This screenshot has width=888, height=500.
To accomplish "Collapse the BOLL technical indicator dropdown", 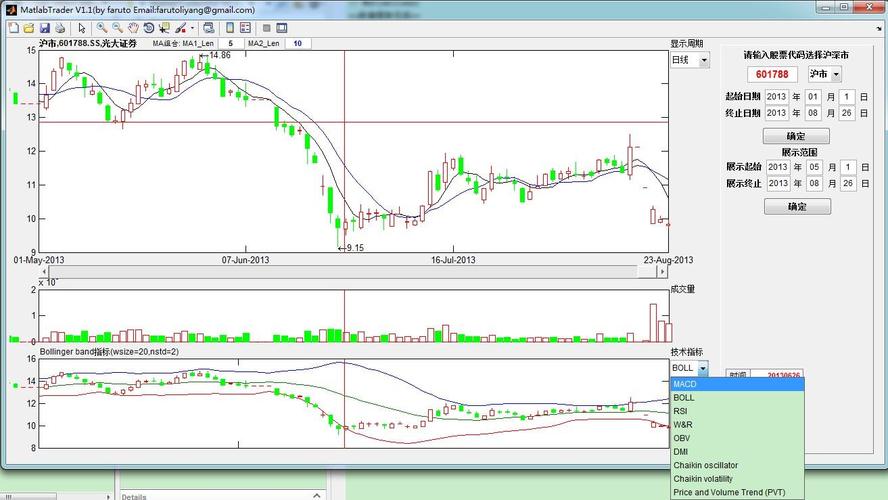I will (703, 368).
